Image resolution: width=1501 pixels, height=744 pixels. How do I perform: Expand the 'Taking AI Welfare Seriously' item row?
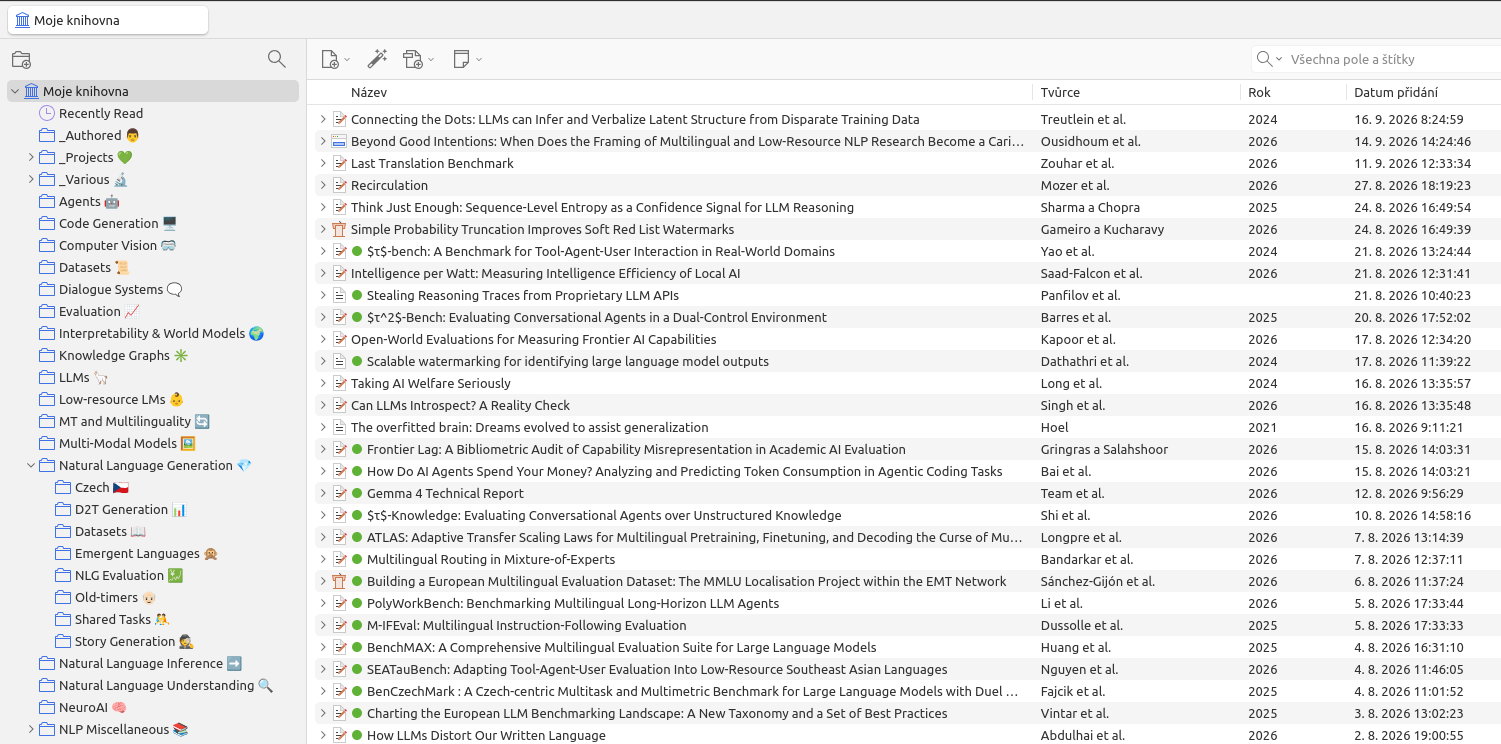[323, 383]
